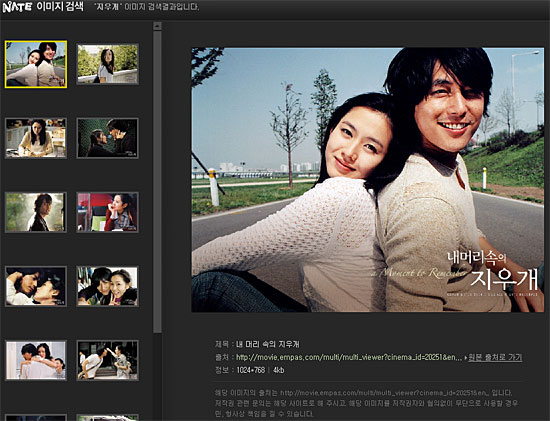Click the small arrow before 원본 출처로 가기
Viewport: 550px width, 421px height.
click(x=465, y=358)
